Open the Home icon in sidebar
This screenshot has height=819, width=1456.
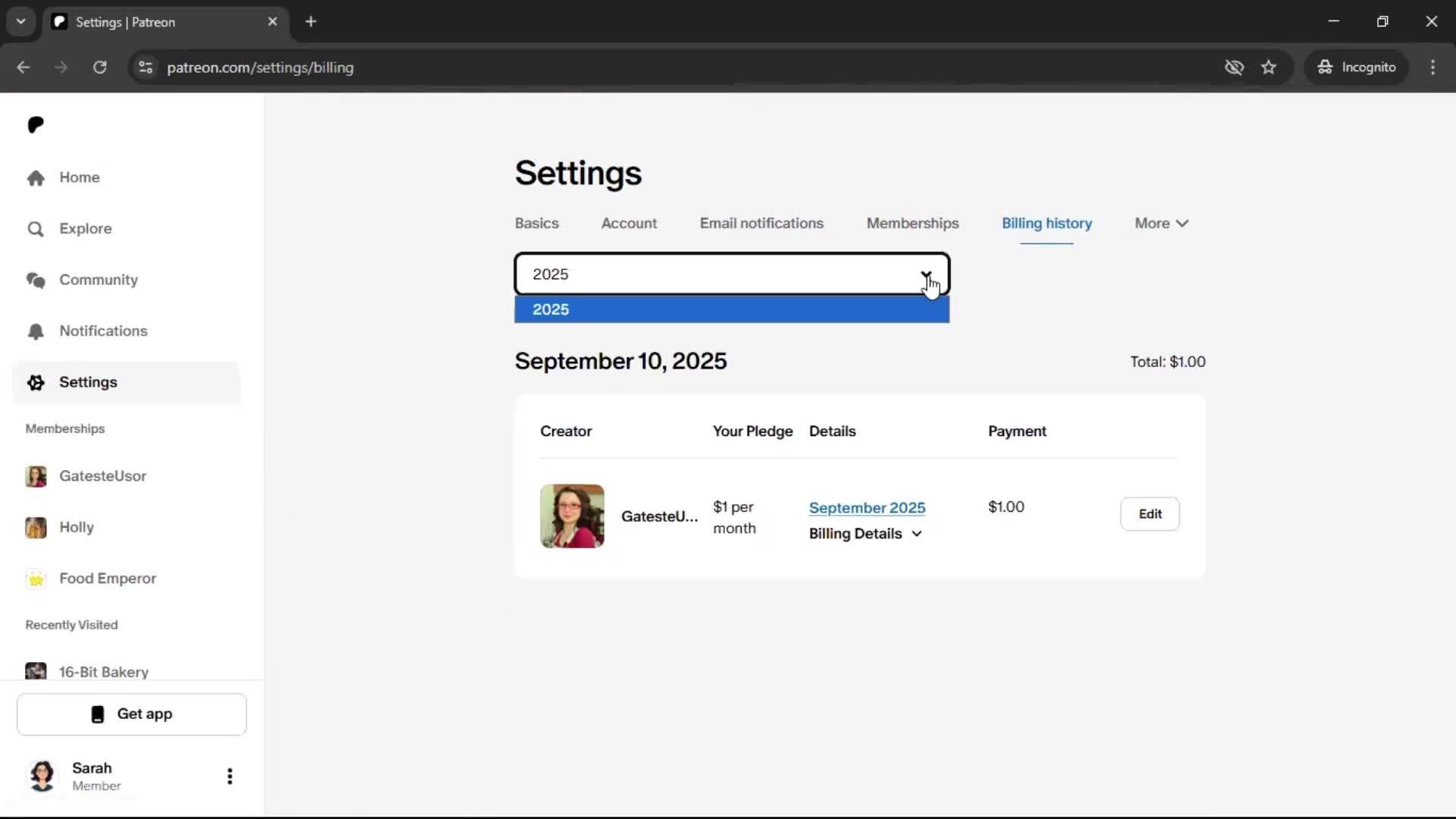point(36,177)
